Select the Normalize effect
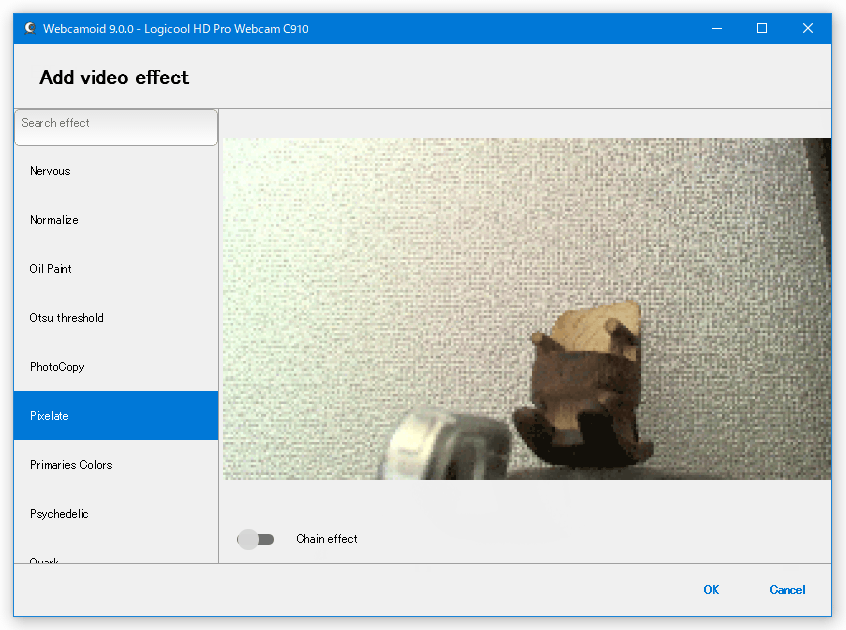 [116, 220]
